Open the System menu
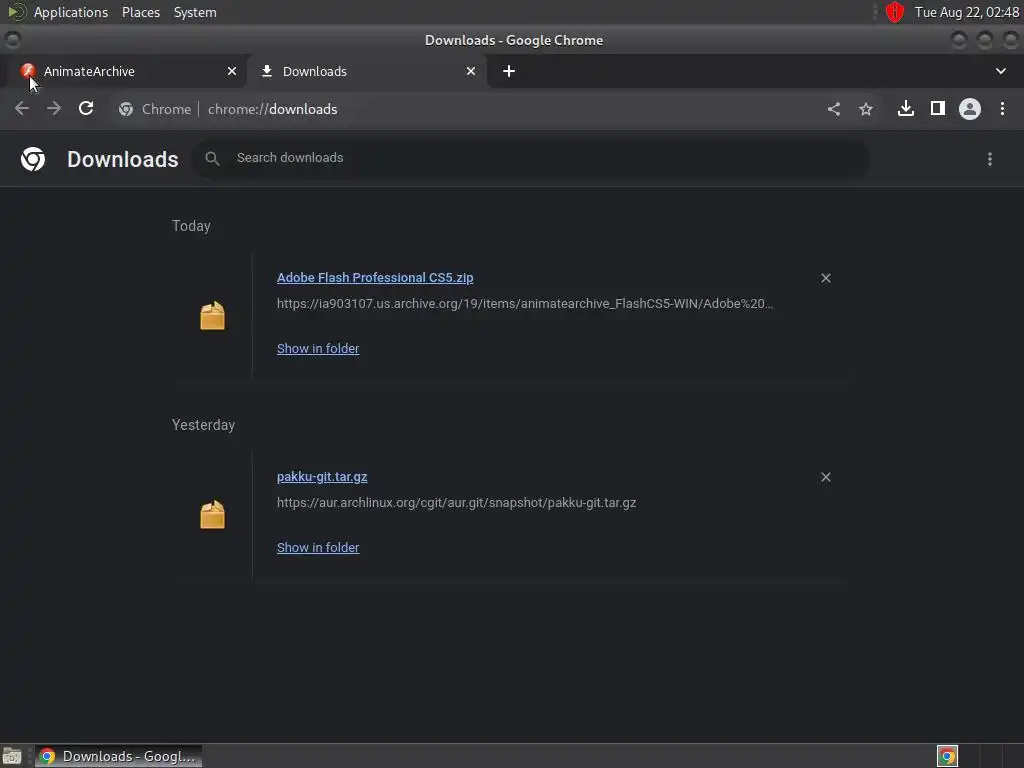Screen dimensions: 1024x768 pos(195,12)
